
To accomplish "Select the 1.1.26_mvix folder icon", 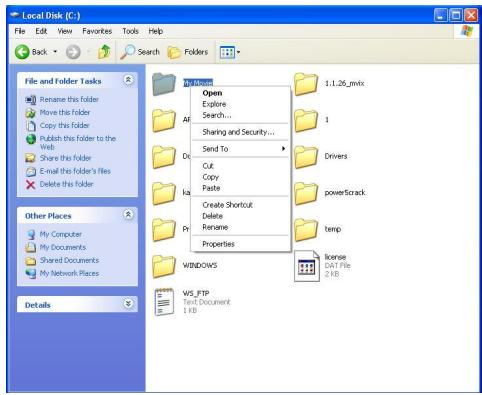I will (306, 84).
